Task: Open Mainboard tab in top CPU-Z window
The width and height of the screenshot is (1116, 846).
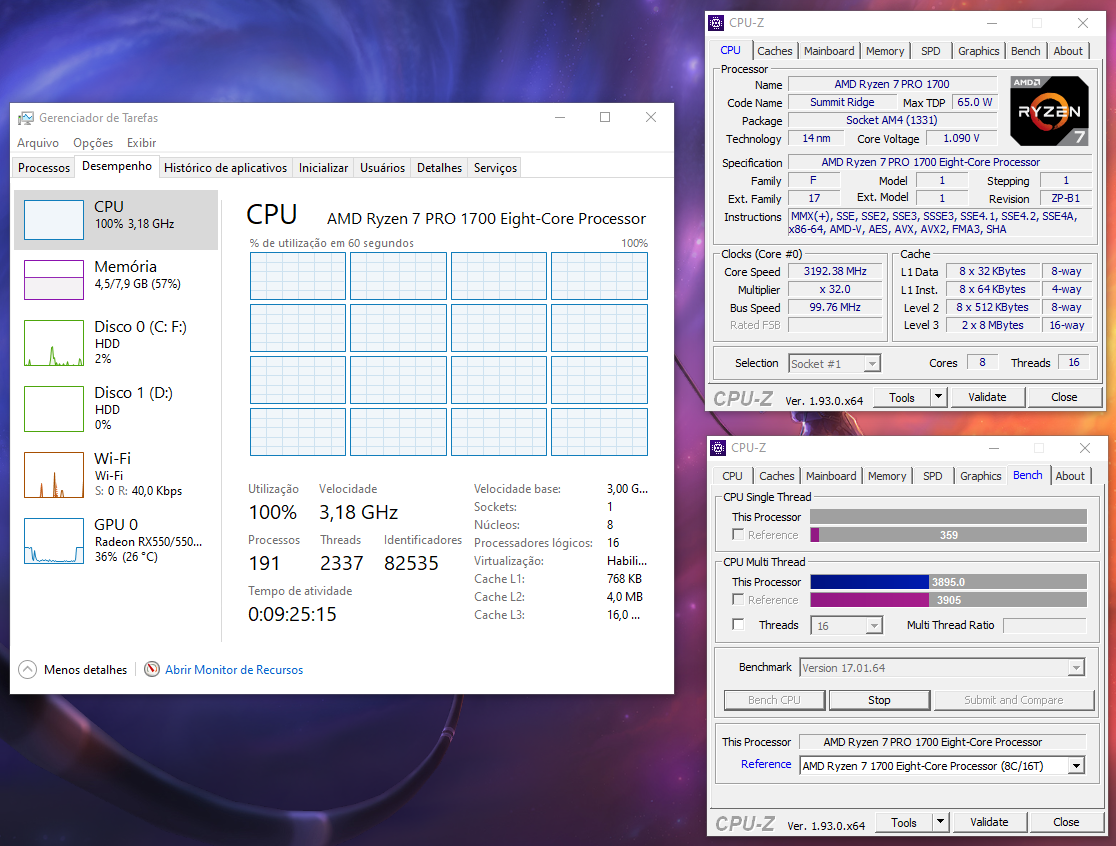Action: 829,51
